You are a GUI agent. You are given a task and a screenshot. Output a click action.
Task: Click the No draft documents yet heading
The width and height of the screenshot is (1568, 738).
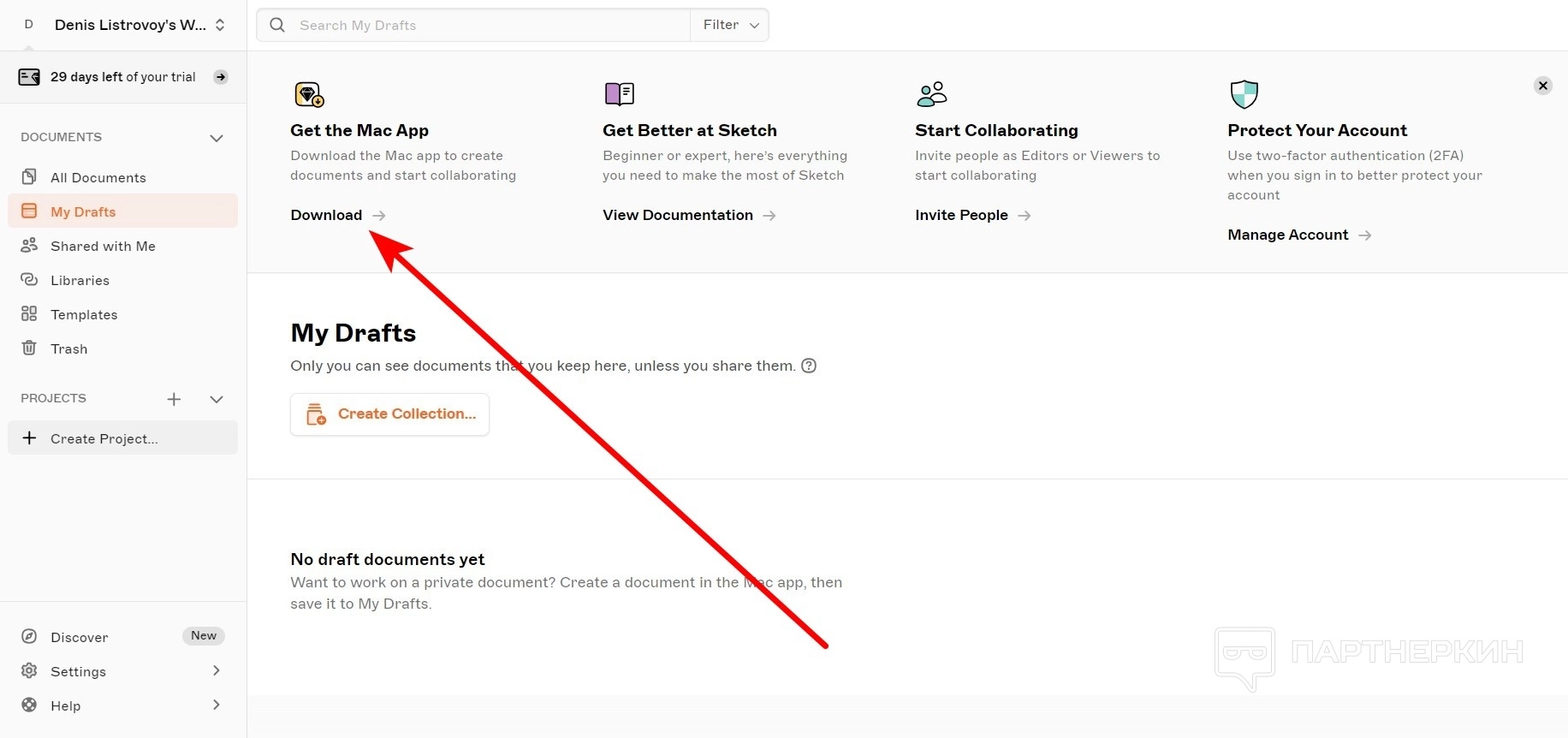pos(388,559)
